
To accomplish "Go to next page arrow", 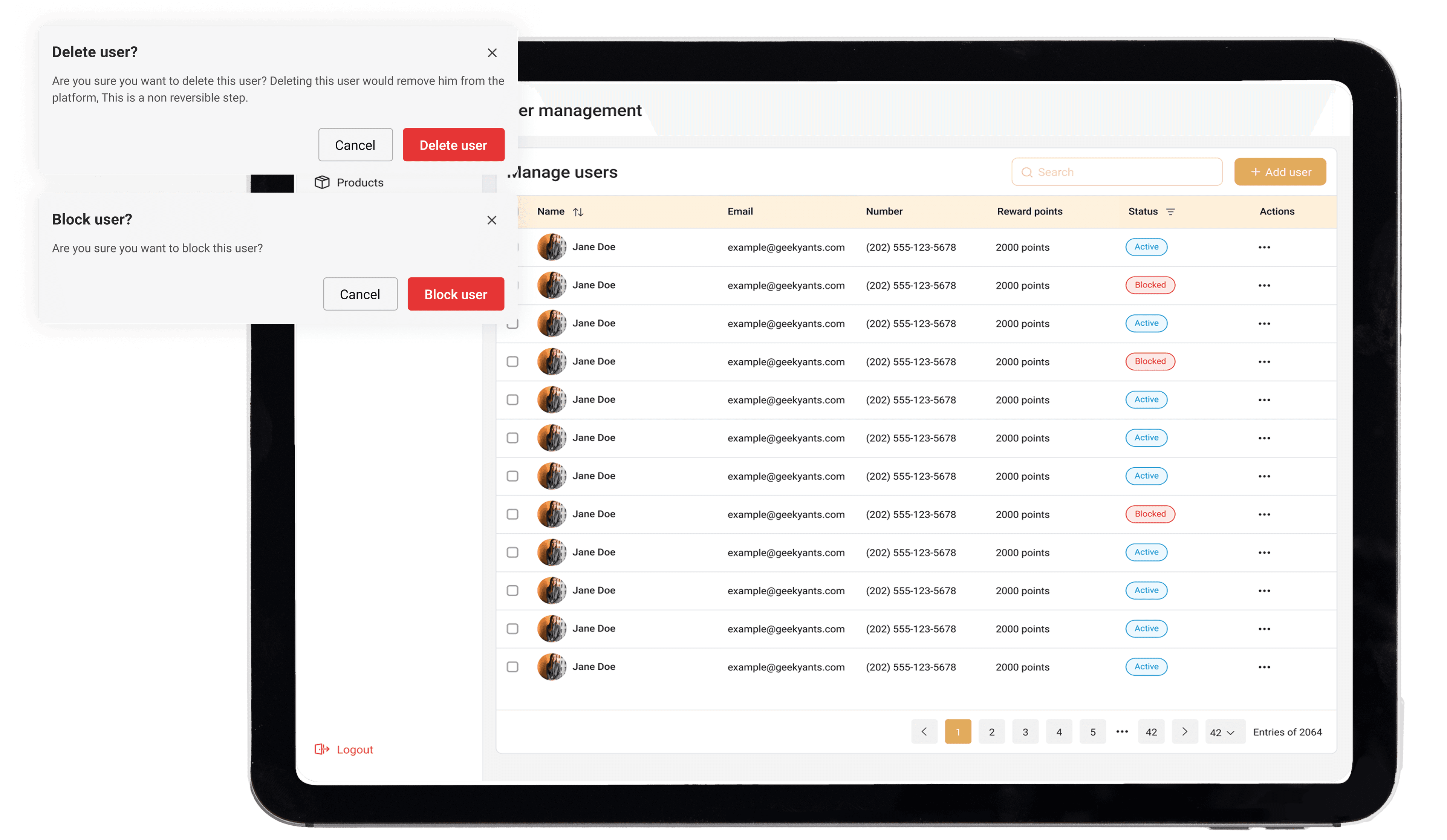I will point(1185,731).
